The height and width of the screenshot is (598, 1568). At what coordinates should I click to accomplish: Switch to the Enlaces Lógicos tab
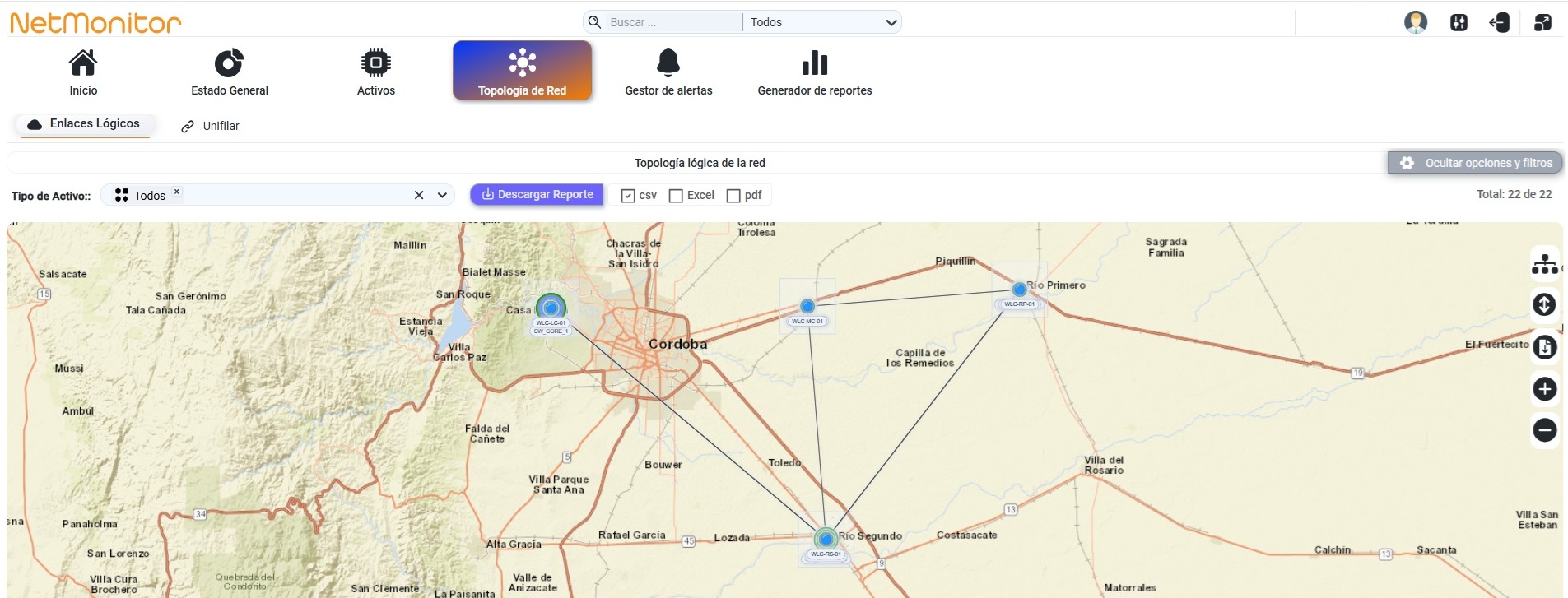pos(83,124)
